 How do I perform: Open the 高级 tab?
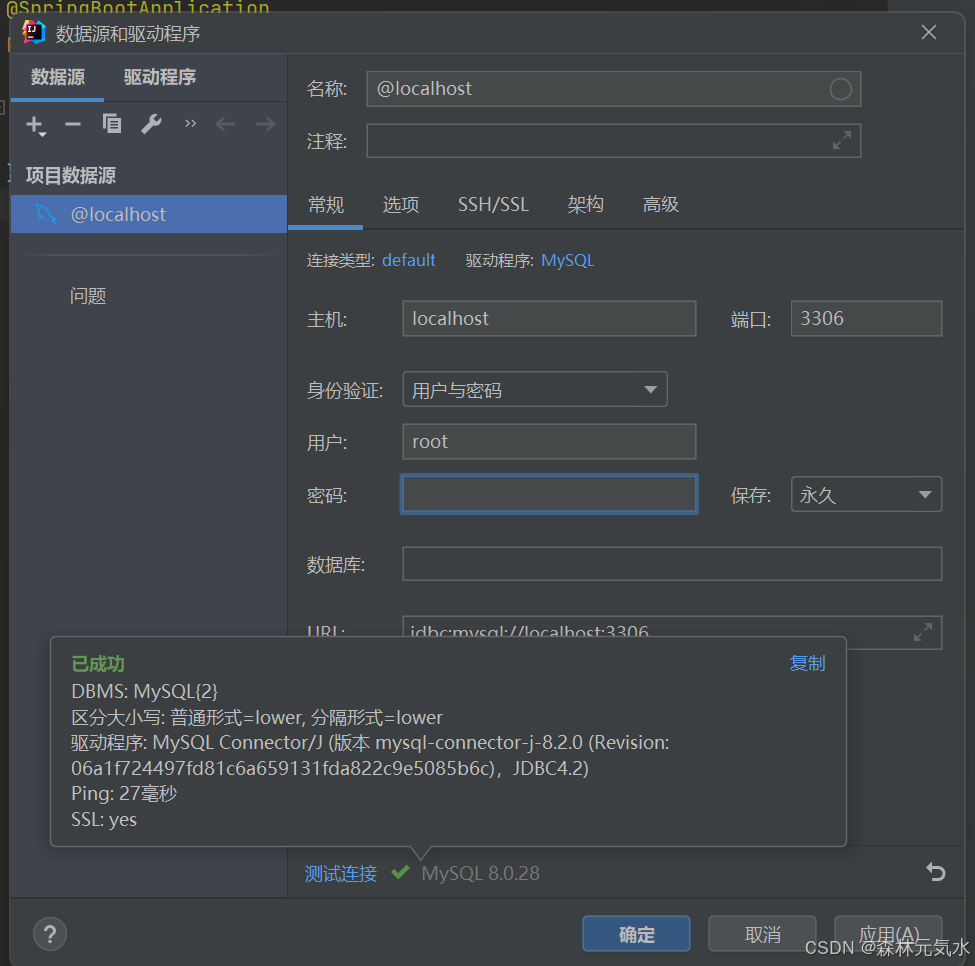660,205
